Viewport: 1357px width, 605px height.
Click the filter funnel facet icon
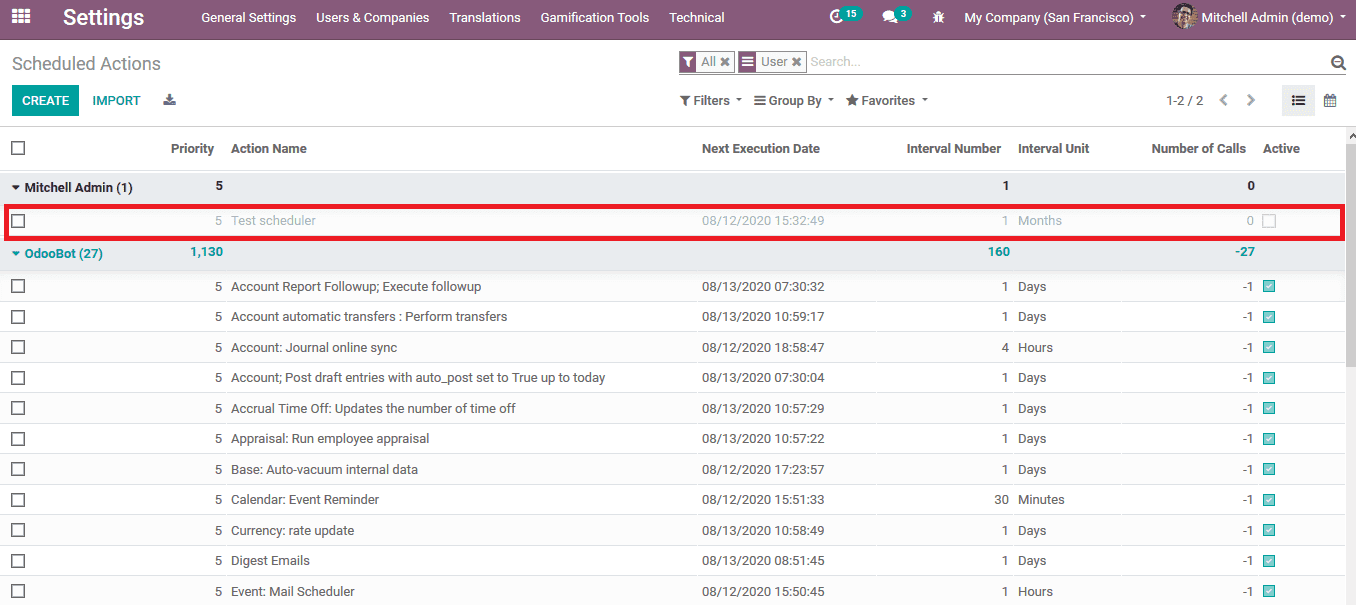pos(688,62)
